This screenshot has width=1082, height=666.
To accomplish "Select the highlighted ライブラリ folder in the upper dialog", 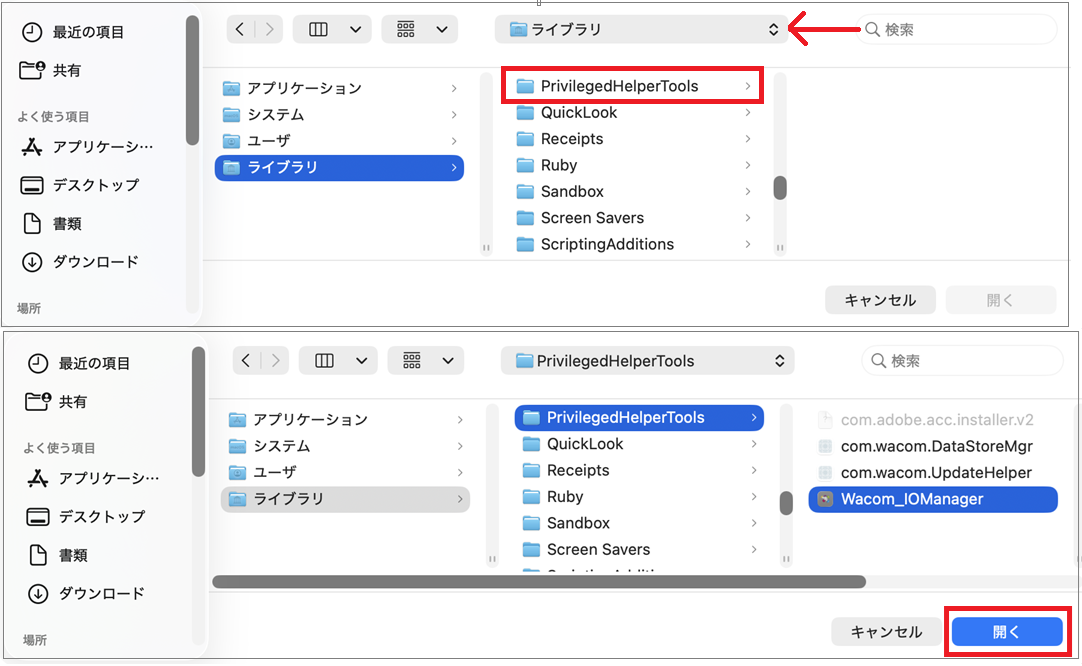I will (340, 168).
